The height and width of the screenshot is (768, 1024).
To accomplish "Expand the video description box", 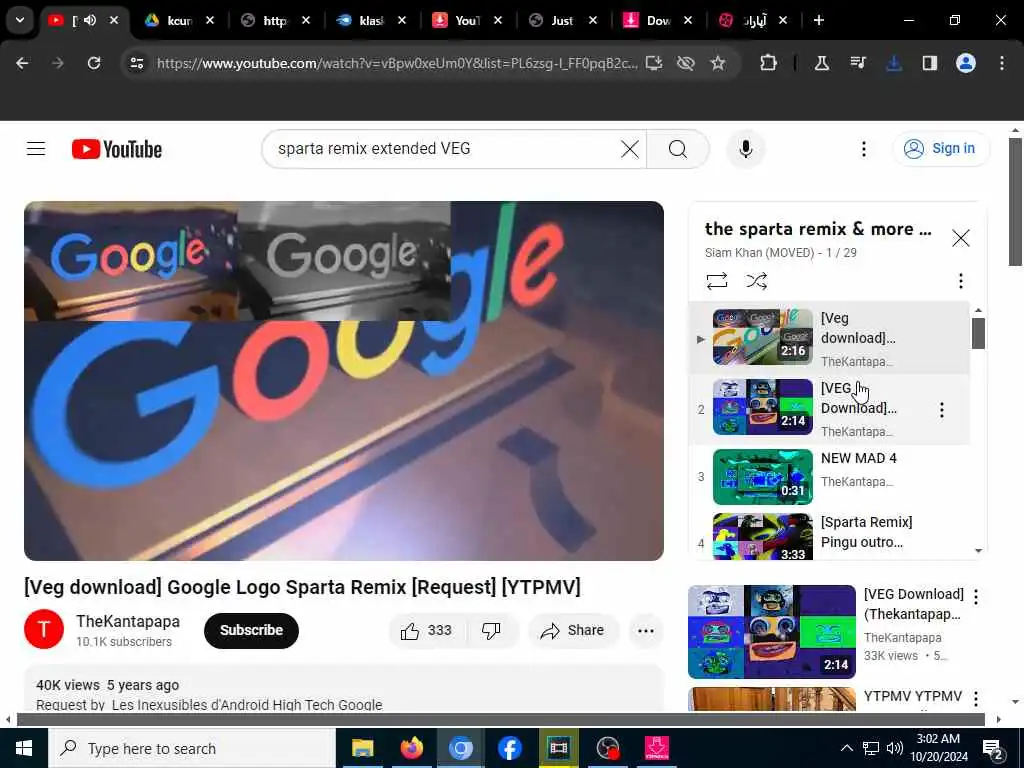I will pyautogui.click(x=344, y=689).
